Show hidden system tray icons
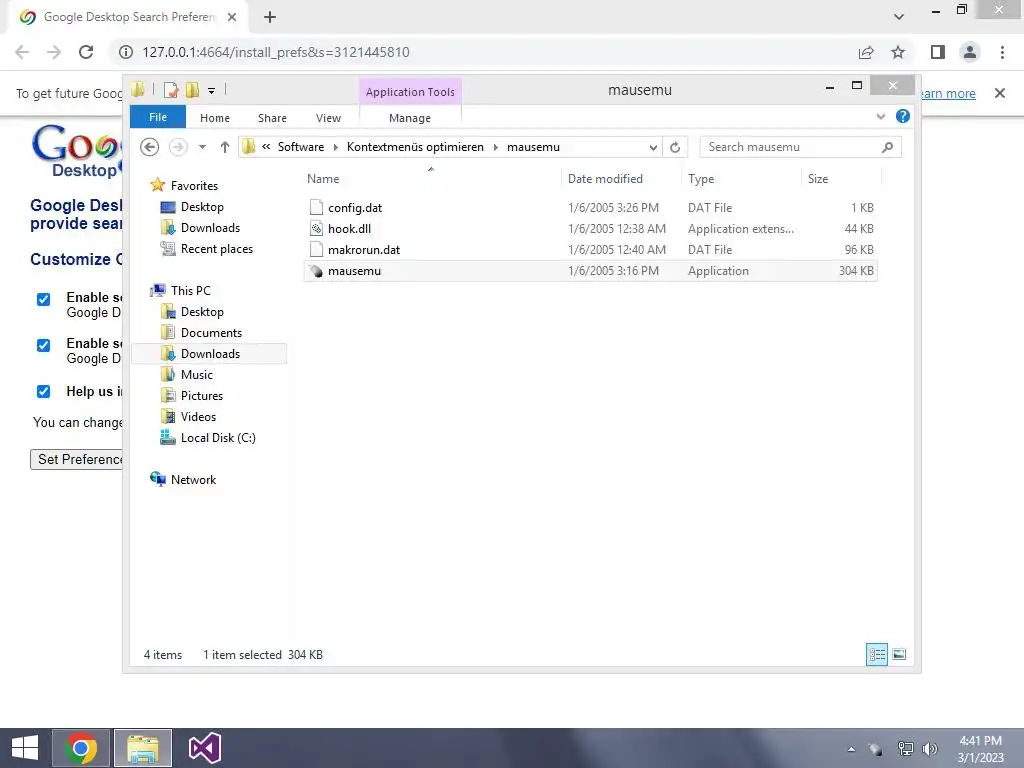The height and width of the screenshot is (768, 1024). (851, 749)
